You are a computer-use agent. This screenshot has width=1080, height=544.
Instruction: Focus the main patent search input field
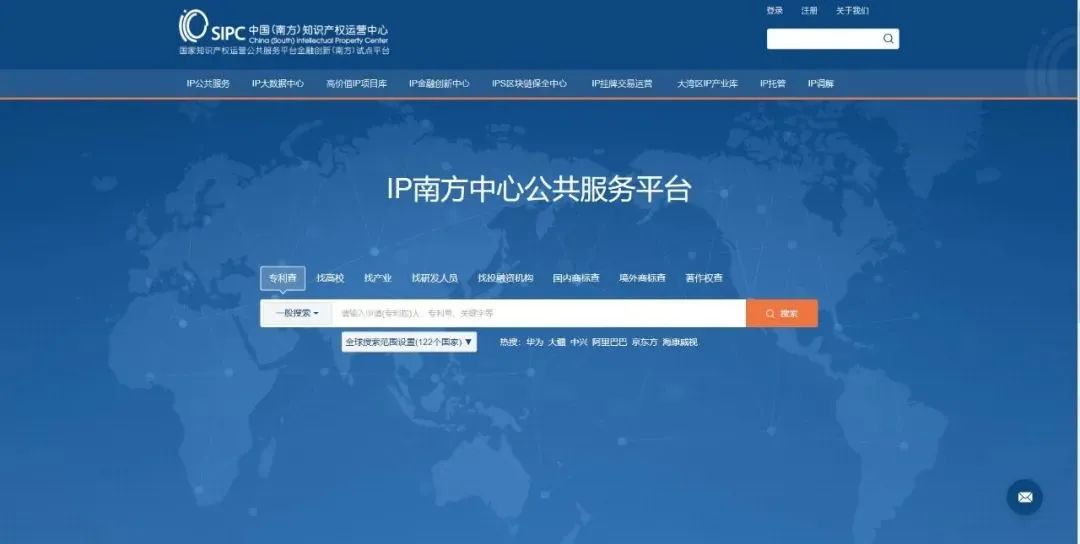tap(538, 313)
